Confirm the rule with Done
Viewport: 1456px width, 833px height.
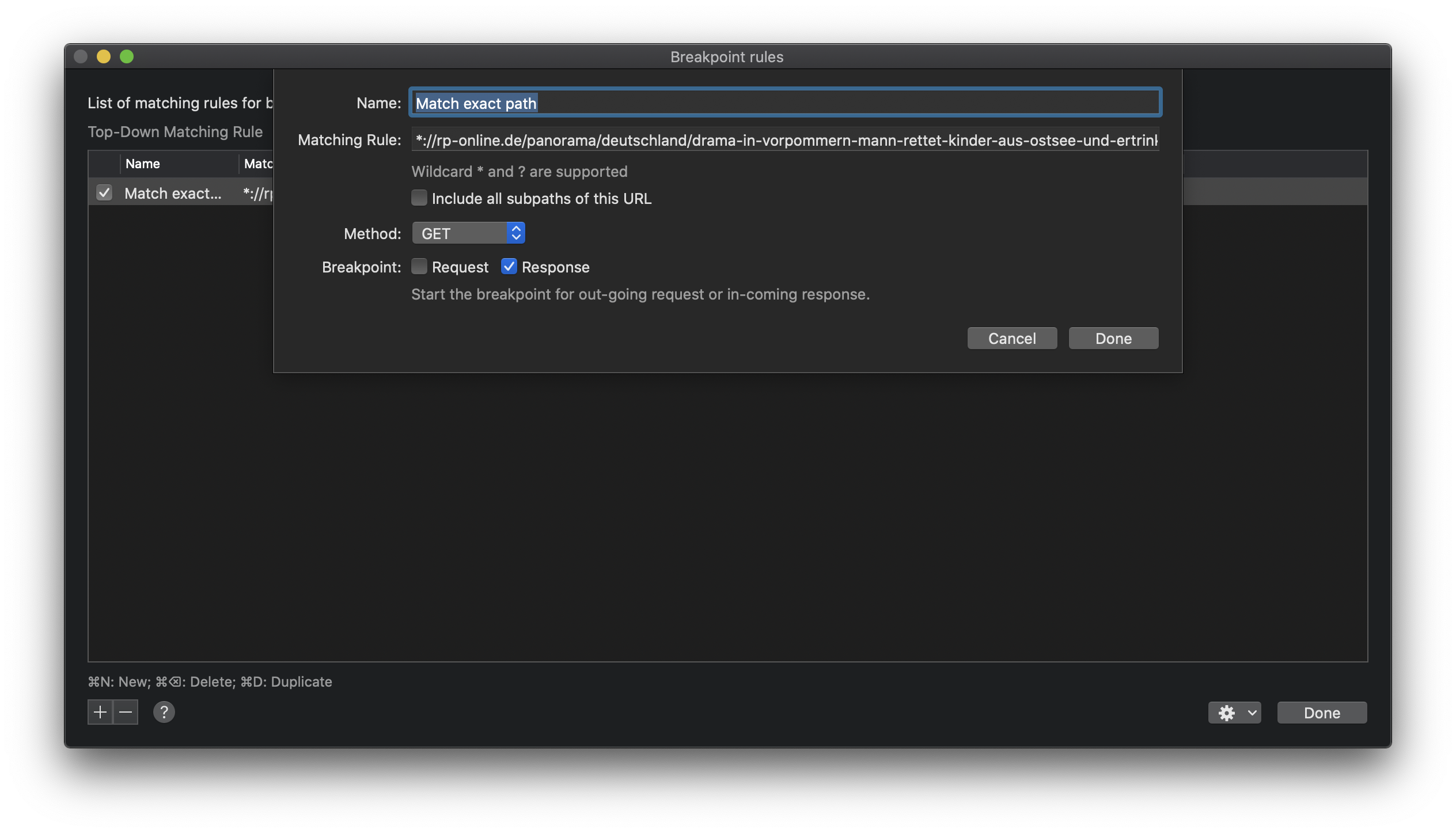1113,338
